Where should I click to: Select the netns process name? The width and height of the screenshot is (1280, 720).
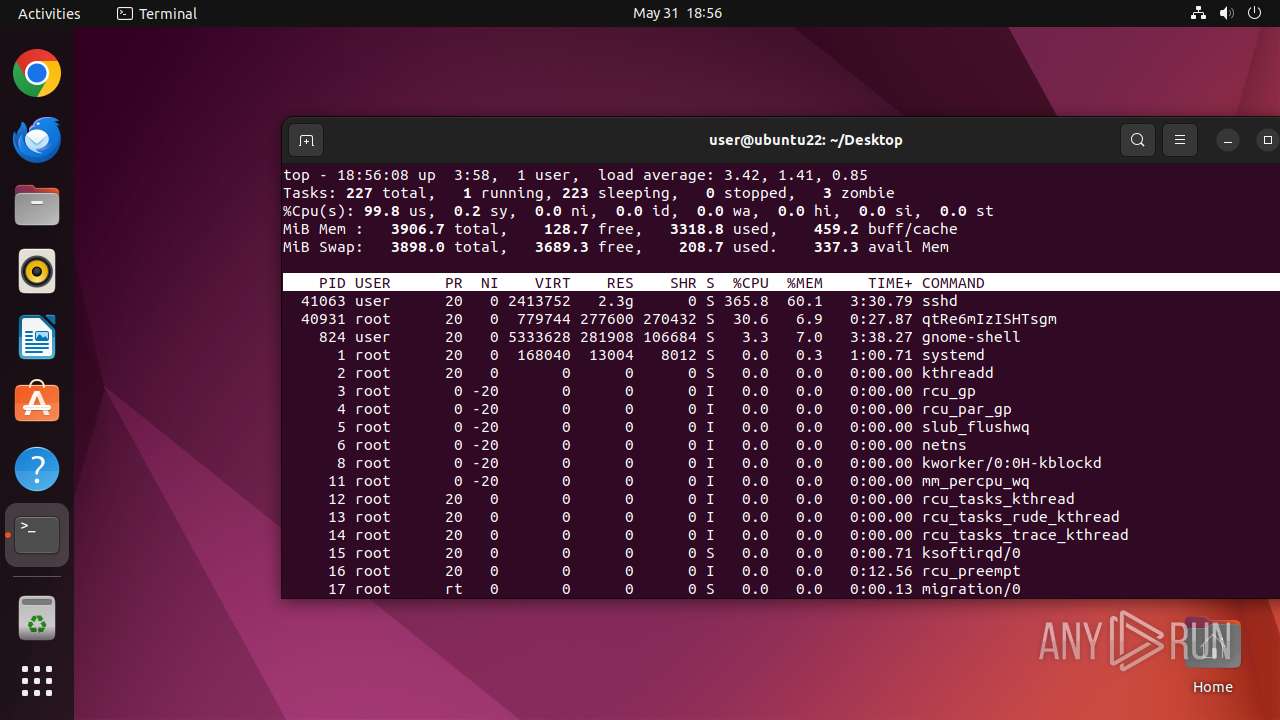click(944, 445)
